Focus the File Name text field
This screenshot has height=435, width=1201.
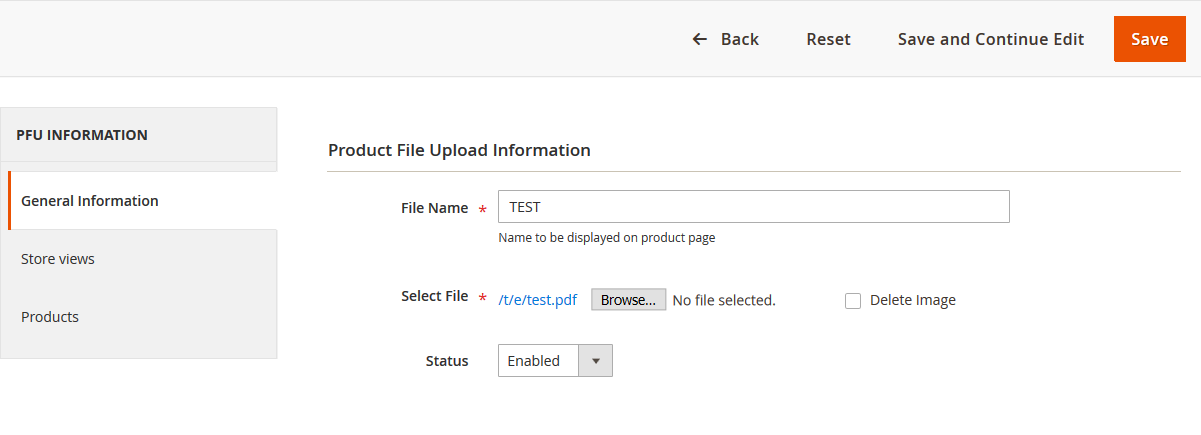click(x=753, y=207)
